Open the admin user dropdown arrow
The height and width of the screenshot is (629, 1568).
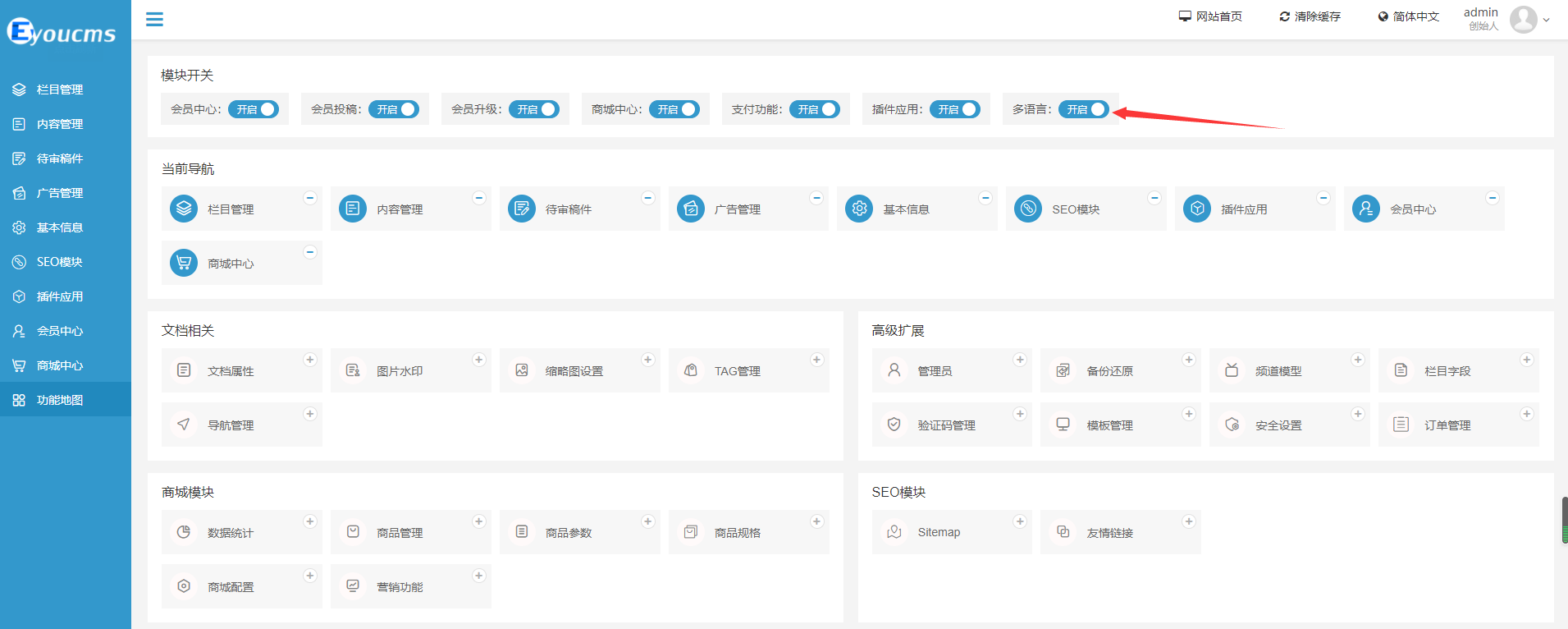(1547, 20)
